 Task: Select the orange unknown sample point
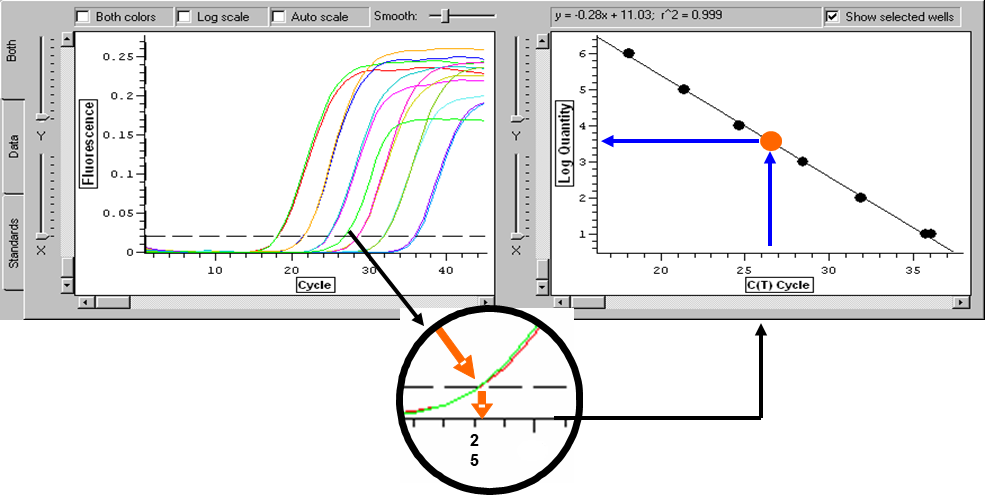point(771,141)
